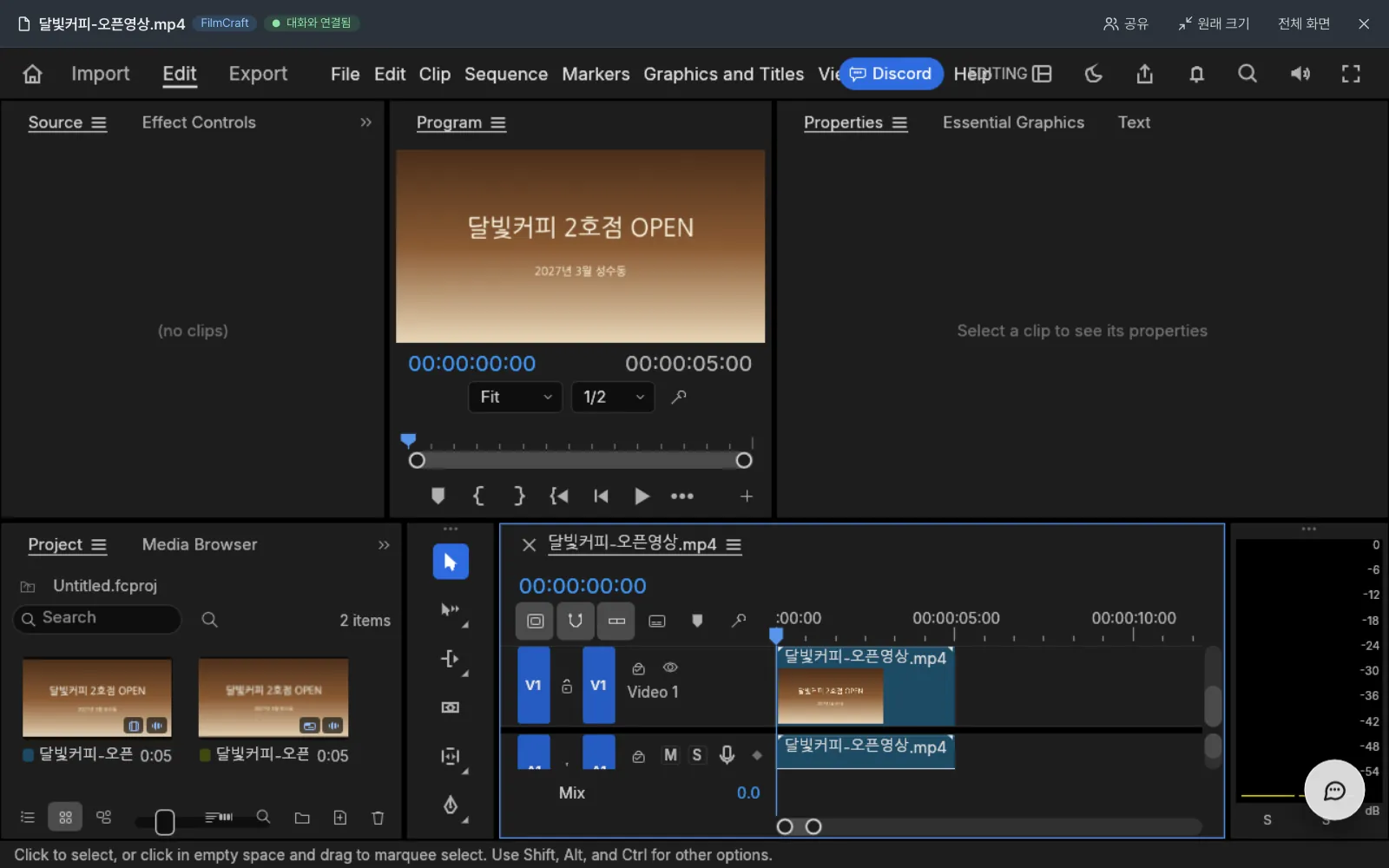Create new bin folder icon
1389x868 pixels.
[x=302, y=818]
